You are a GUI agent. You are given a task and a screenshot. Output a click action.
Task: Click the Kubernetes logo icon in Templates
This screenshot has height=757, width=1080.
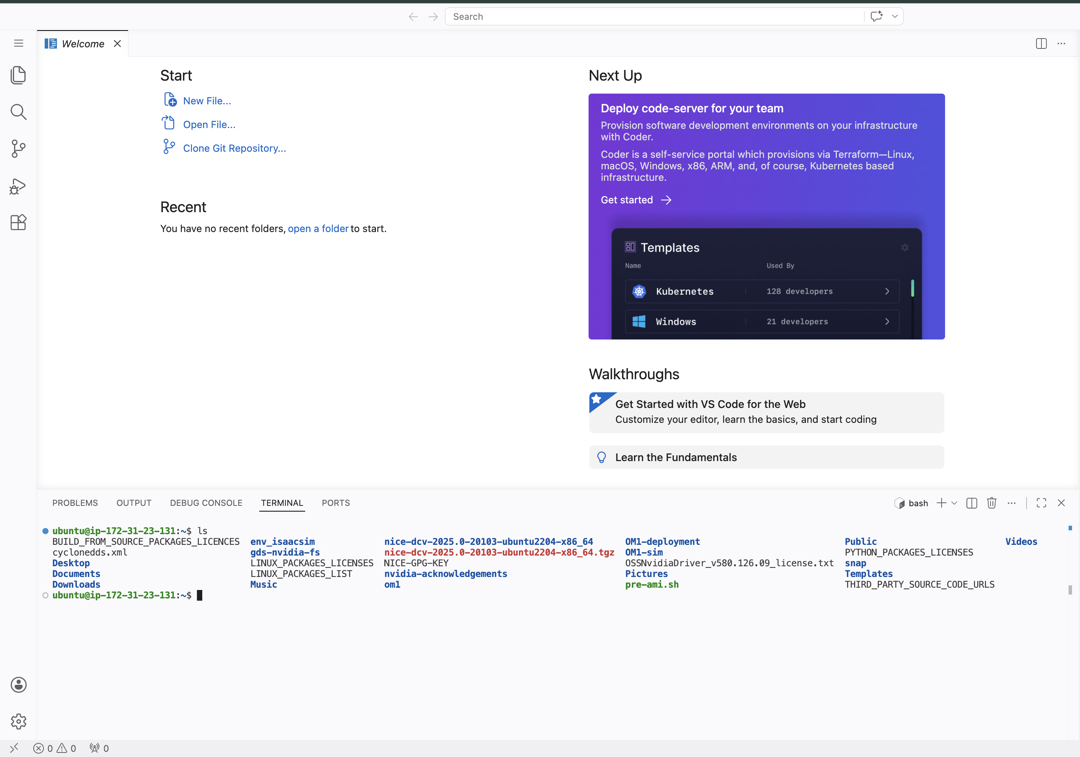pyautogui.click(x=639, y=291)
